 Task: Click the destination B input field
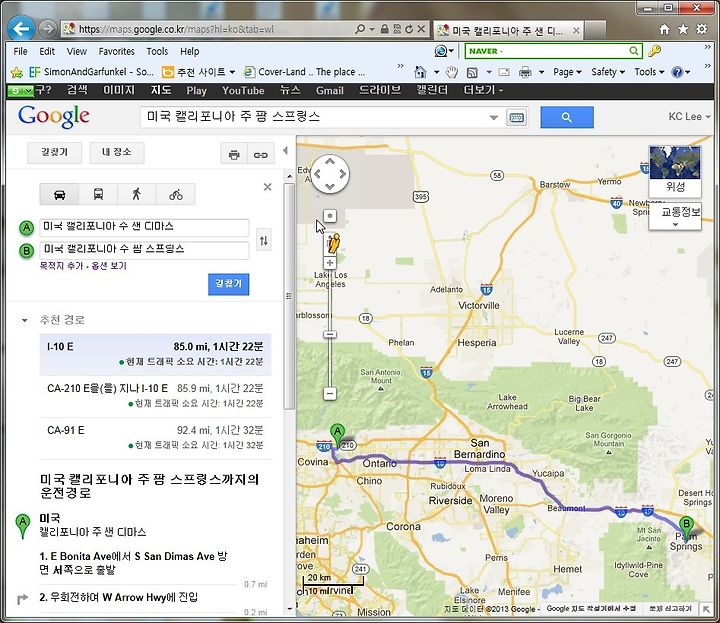pos(144,250)
